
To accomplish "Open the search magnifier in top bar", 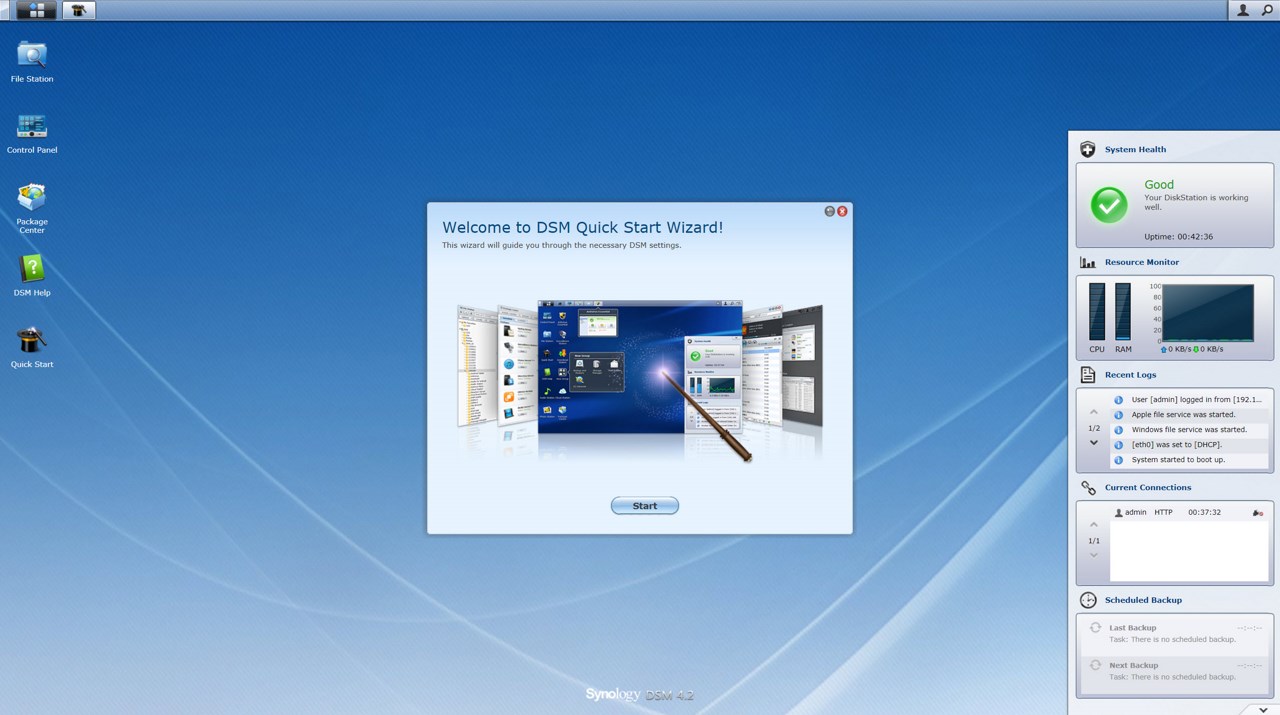I will (x=1267, y=10).
